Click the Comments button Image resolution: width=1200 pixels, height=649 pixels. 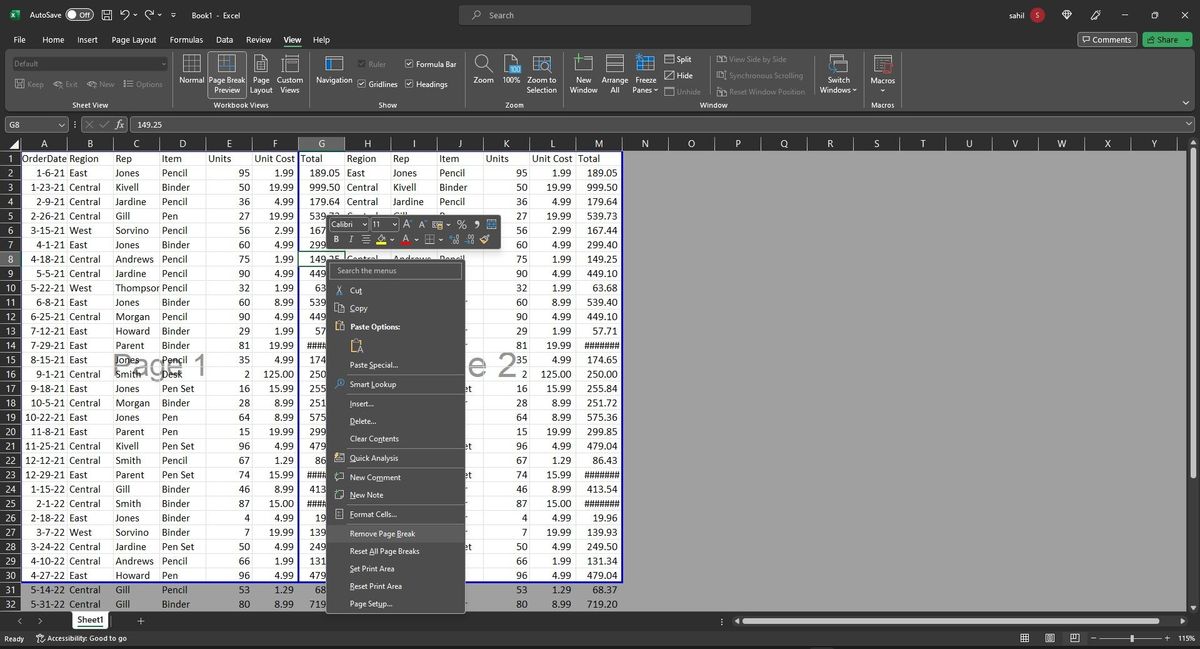pos(1107,40)
